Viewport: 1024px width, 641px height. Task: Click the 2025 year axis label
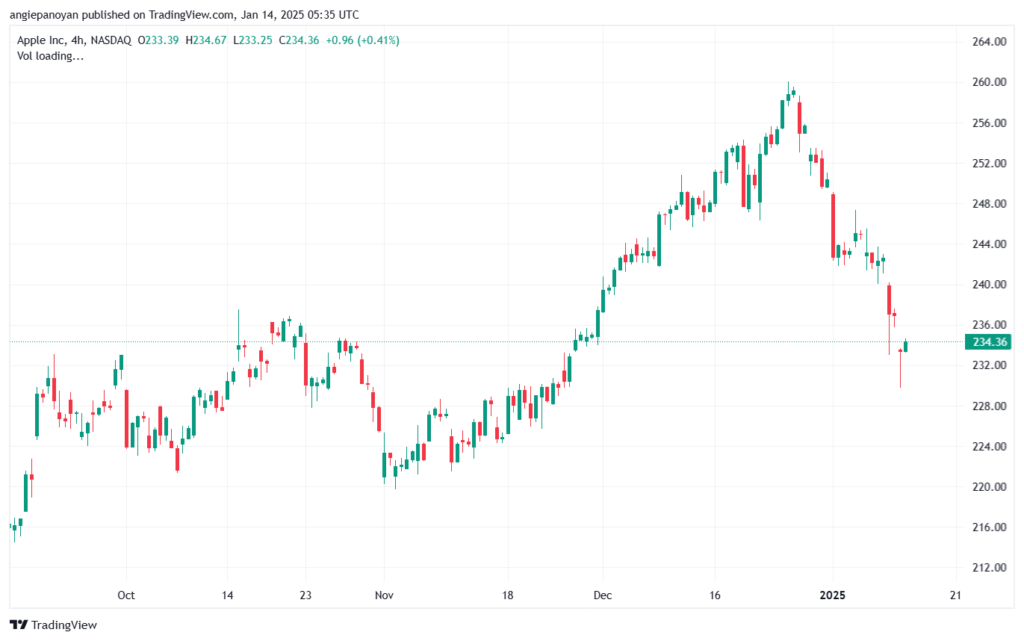[x=833, y=595]
